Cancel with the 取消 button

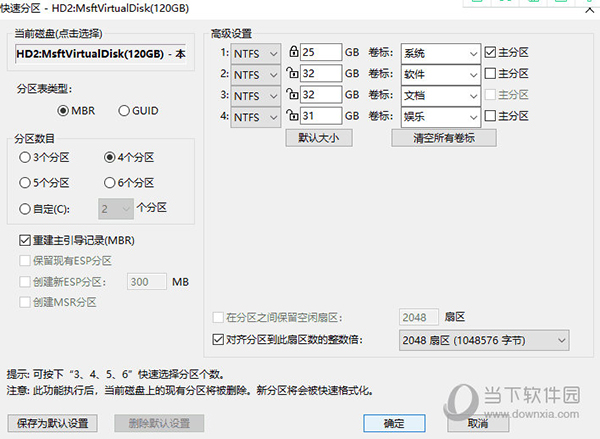point(478,423)
